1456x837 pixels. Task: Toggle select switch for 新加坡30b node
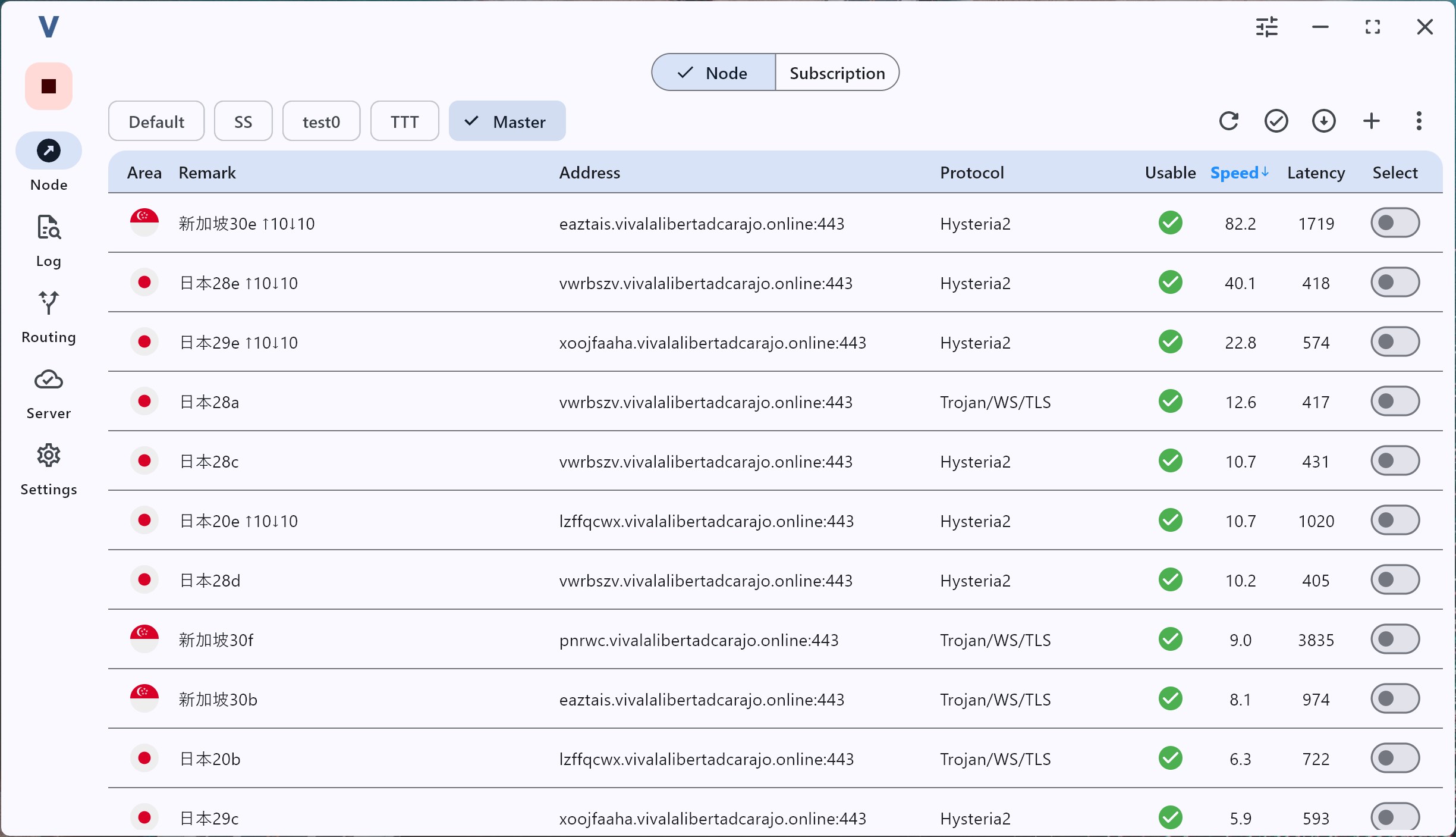tap(1395, 699)
